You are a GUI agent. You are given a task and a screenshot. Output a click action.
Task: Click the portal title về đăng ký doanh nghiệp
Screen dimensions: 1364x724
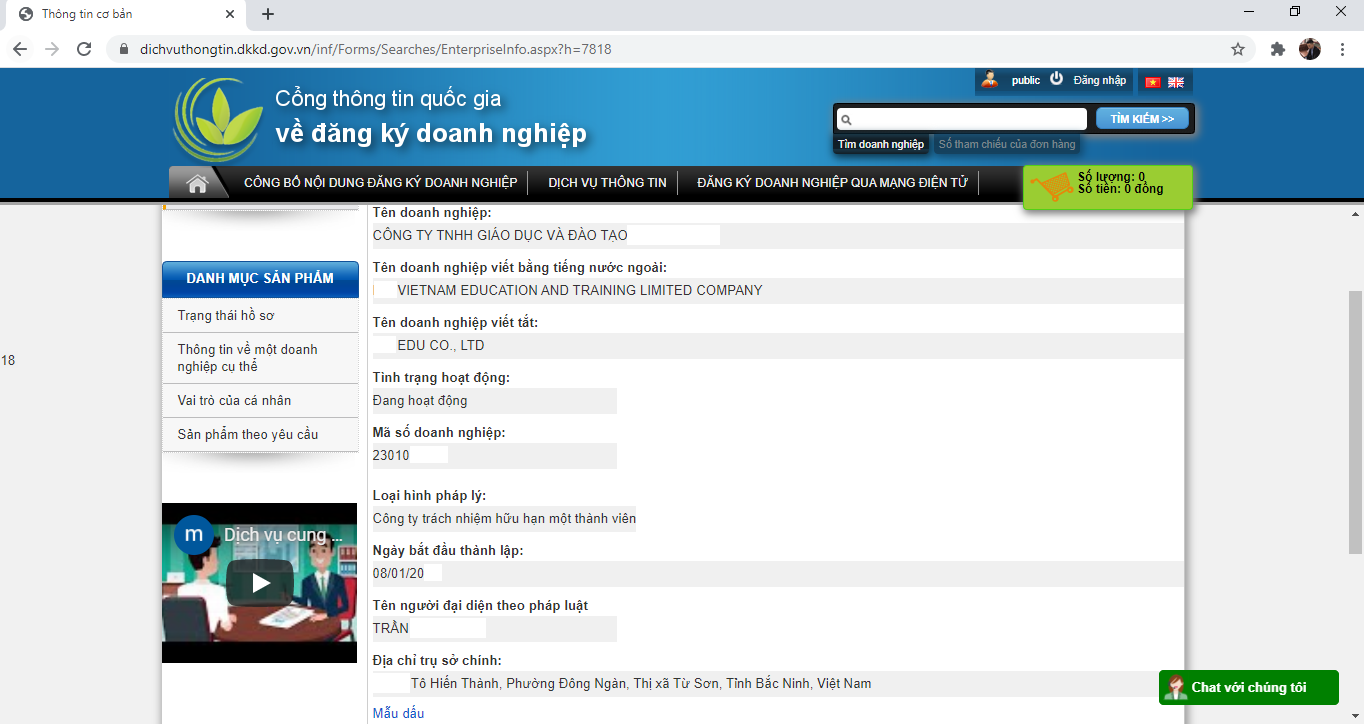pos(431,133)
